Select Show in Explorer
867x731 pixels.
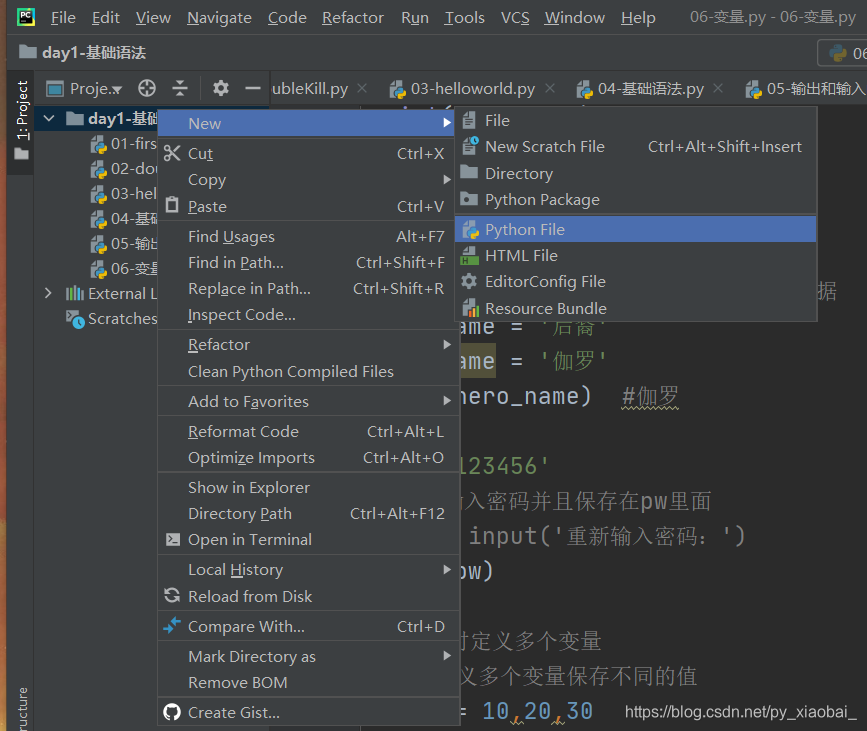[x=309, y=488]
